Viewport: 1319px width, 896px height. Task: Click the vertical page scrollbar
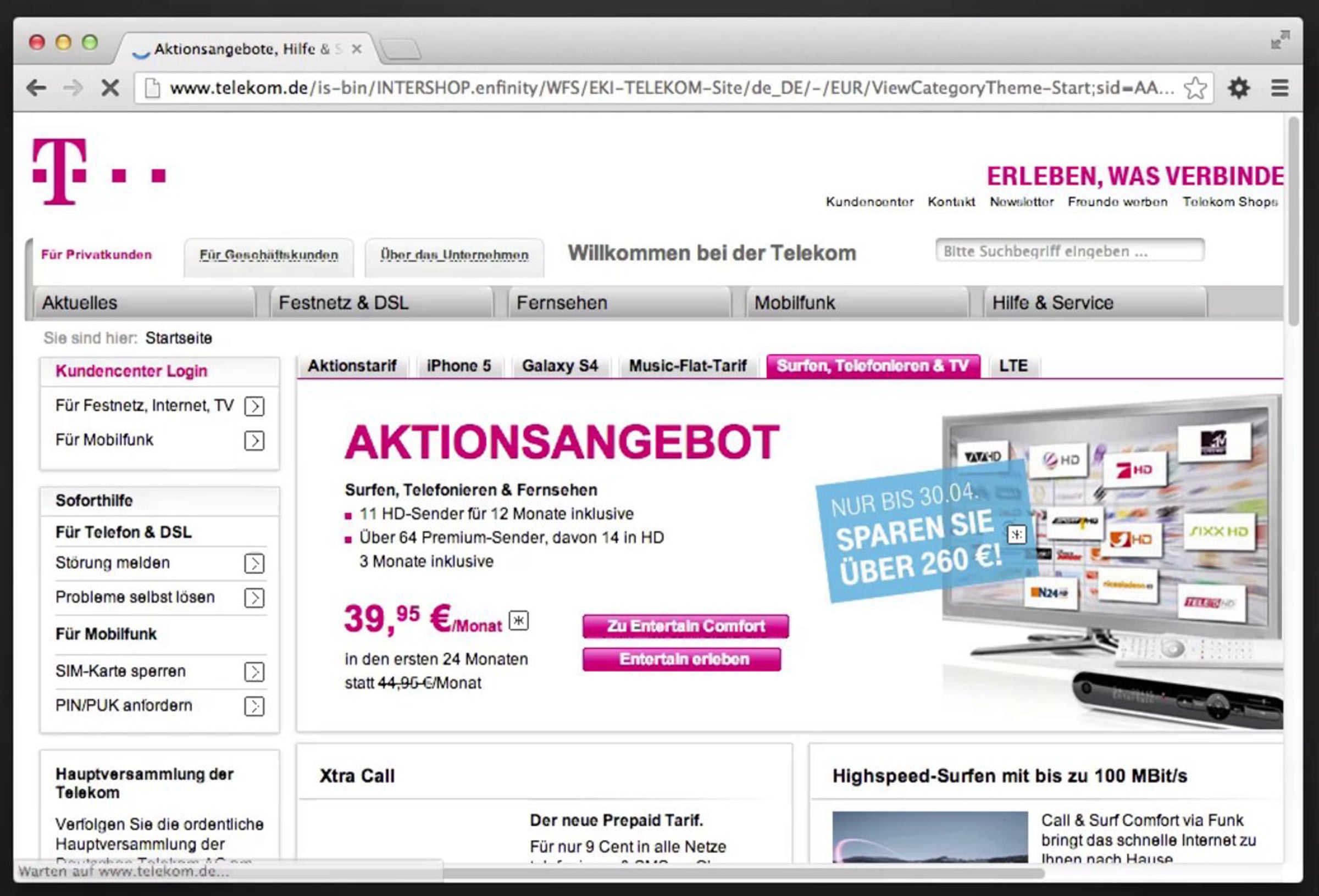pyautogui.click(x=1294, y=221)
